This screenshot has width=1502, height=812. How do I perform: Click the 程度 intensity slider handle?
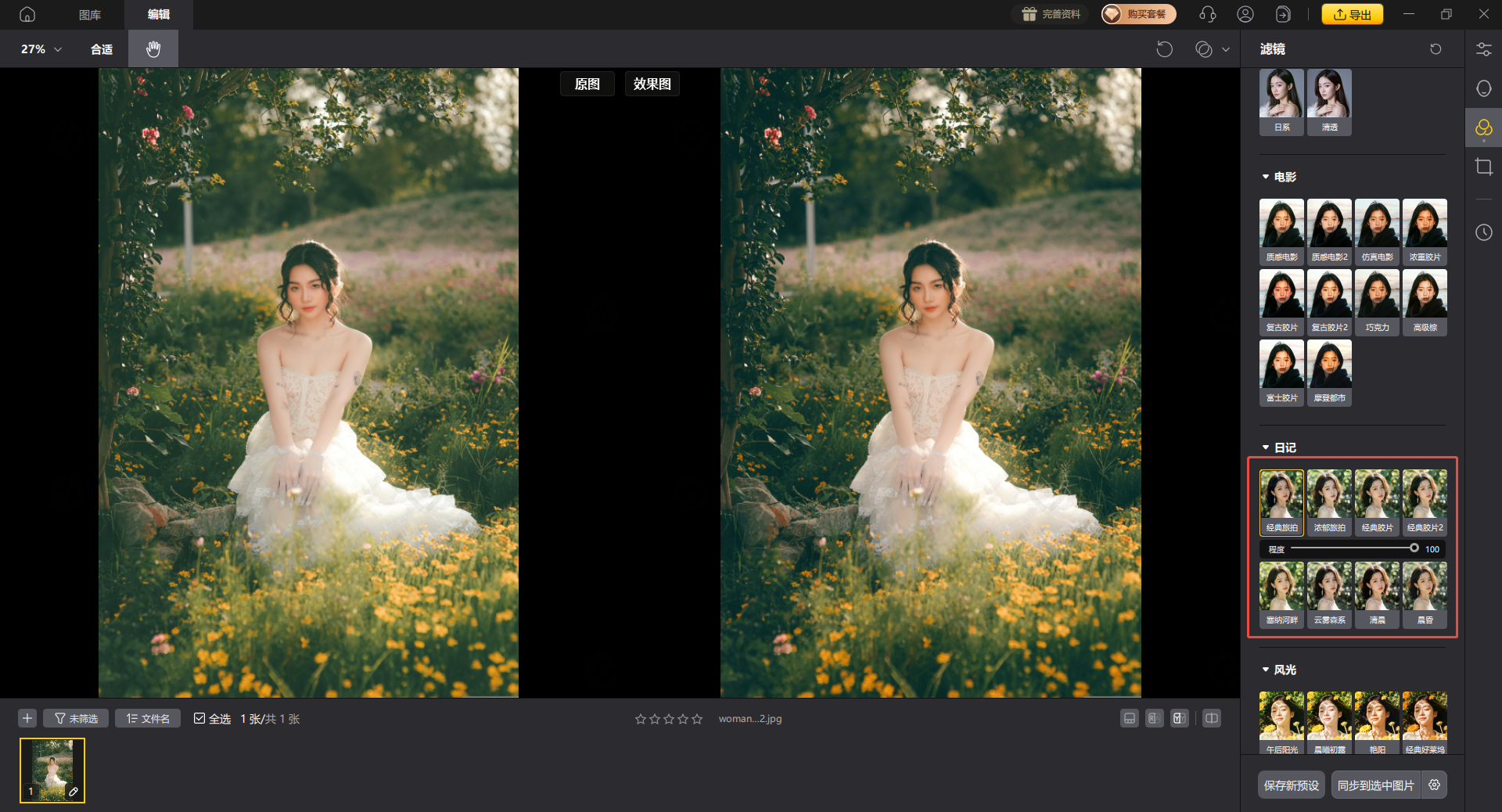coord(1414,548)
